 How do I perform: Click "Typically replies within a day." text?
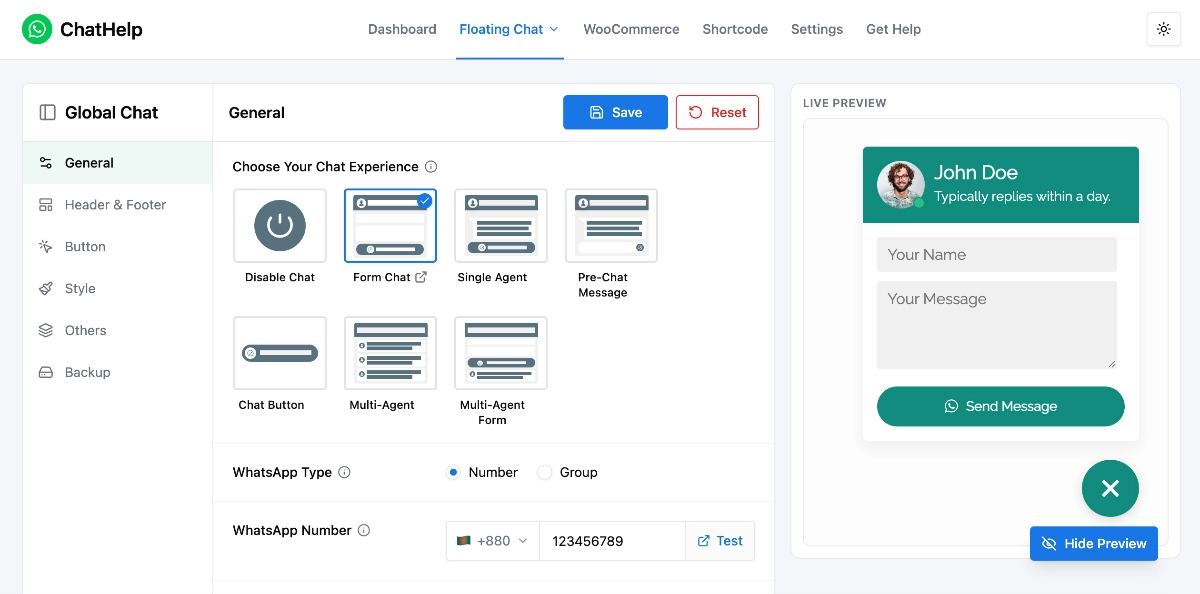[1022, 197]
